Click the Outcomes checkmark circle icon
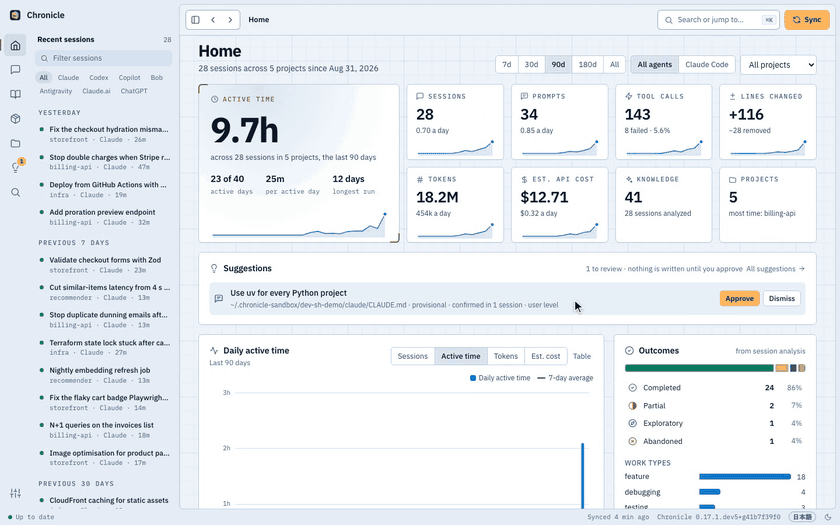 [x=629, y=350]
